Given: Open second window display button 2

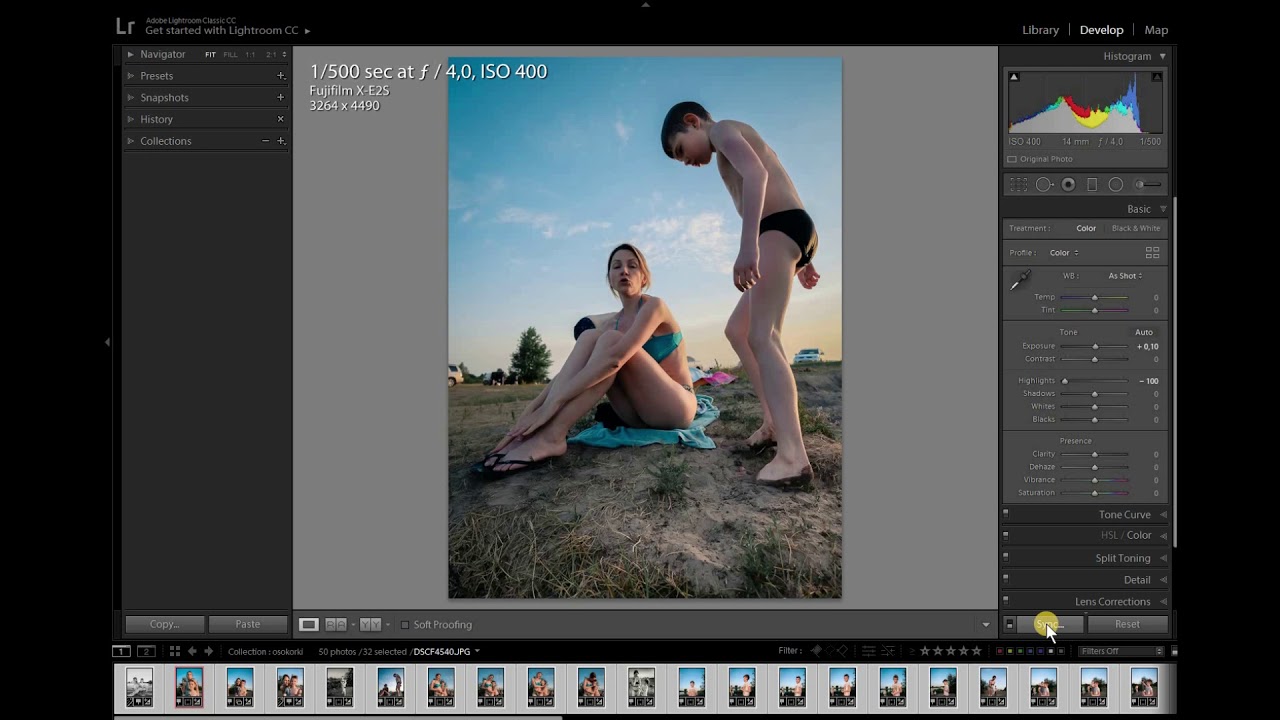Looking at the screenshot, I should tap(146, 652).
